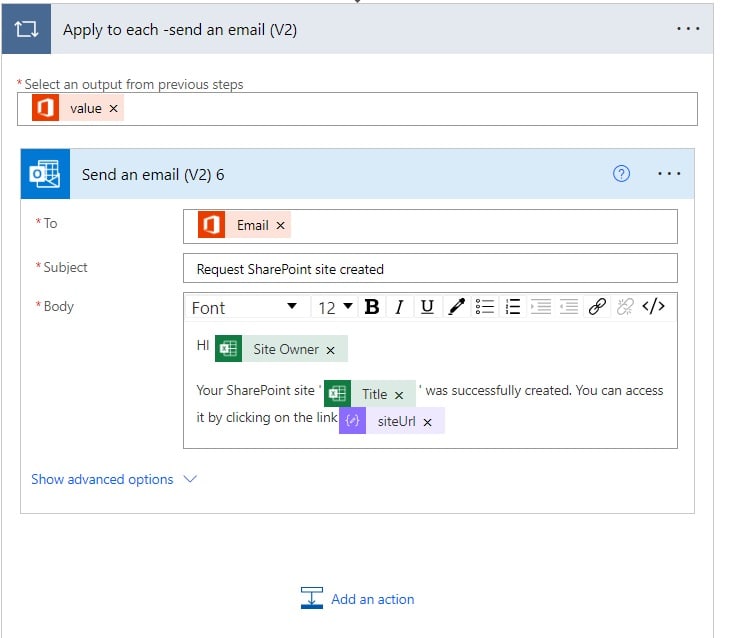Image resolution: width=730 pixels, height=638 pixels.
Task: Click the Office 365 icon on the value token
Action: (45, 108)
